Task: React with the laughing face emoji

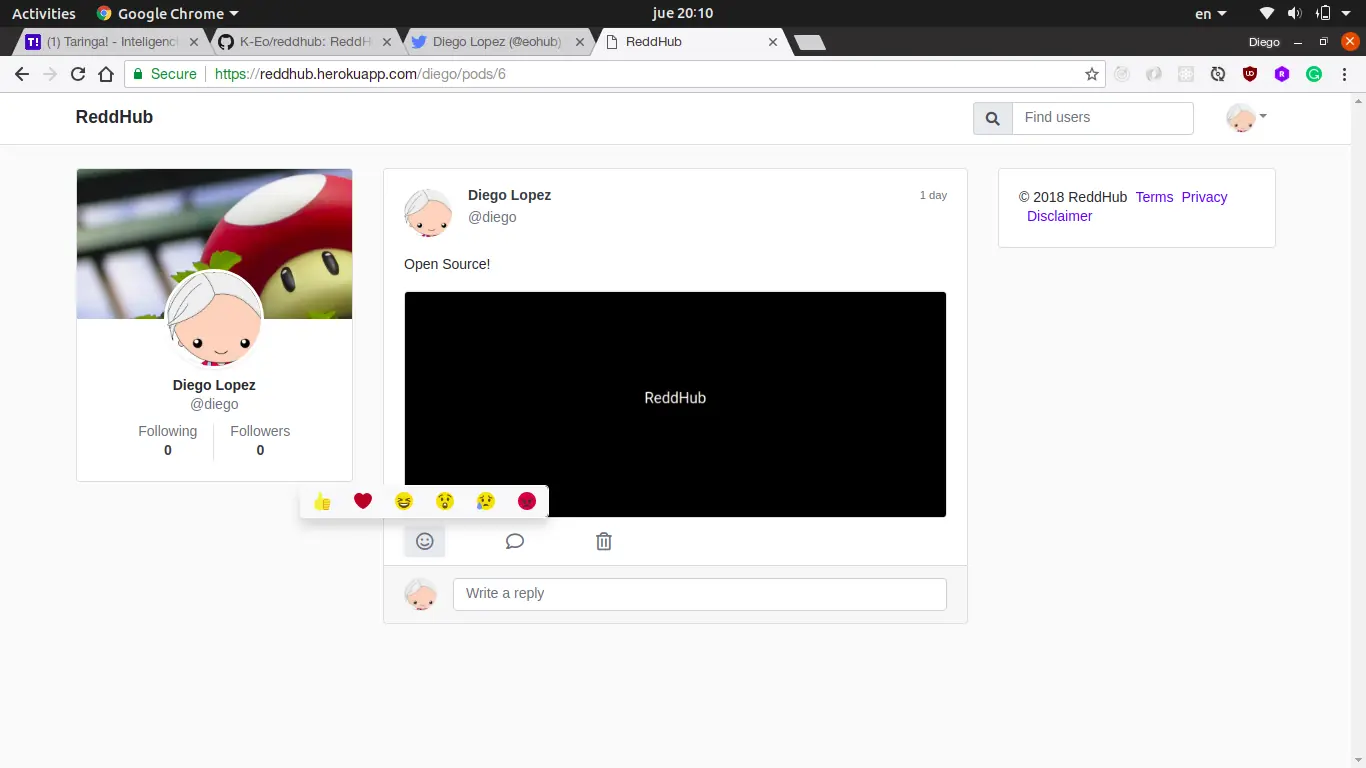Action: (404, 501)
